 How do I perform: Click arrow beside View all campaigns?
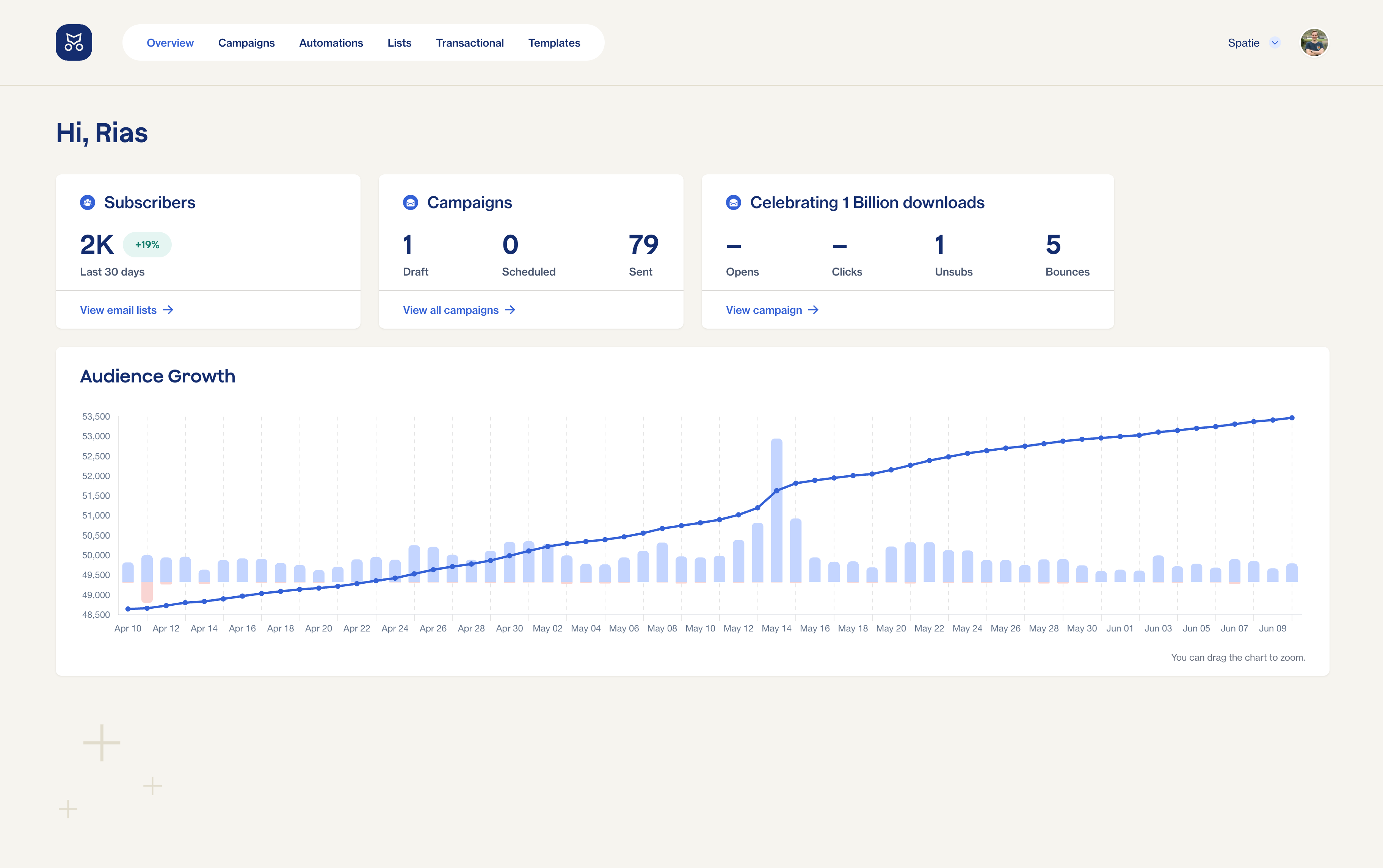510,310
